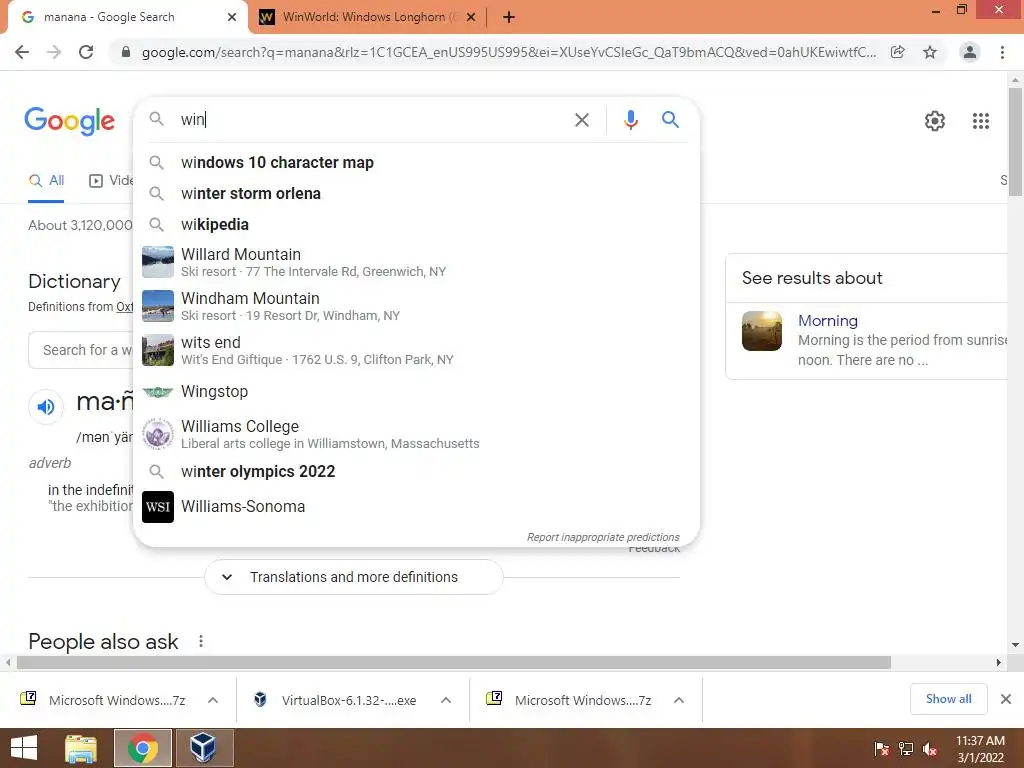
Task: Close the WinWorld Windows Longhorn tab
Action: [472, 17]
